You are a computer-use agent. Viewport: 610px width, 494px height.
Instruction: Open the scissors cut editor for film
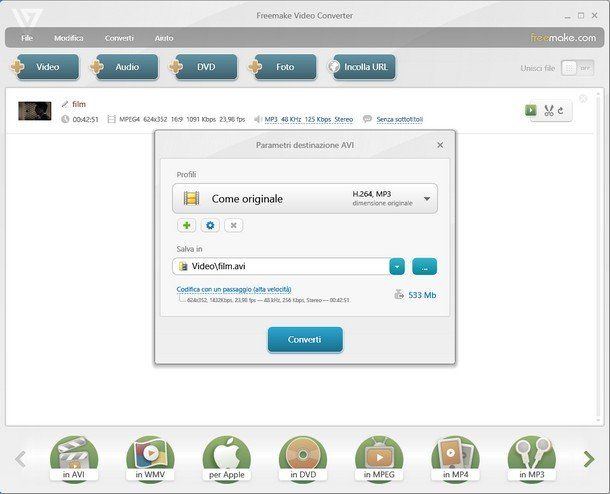(x=549, y=110)
